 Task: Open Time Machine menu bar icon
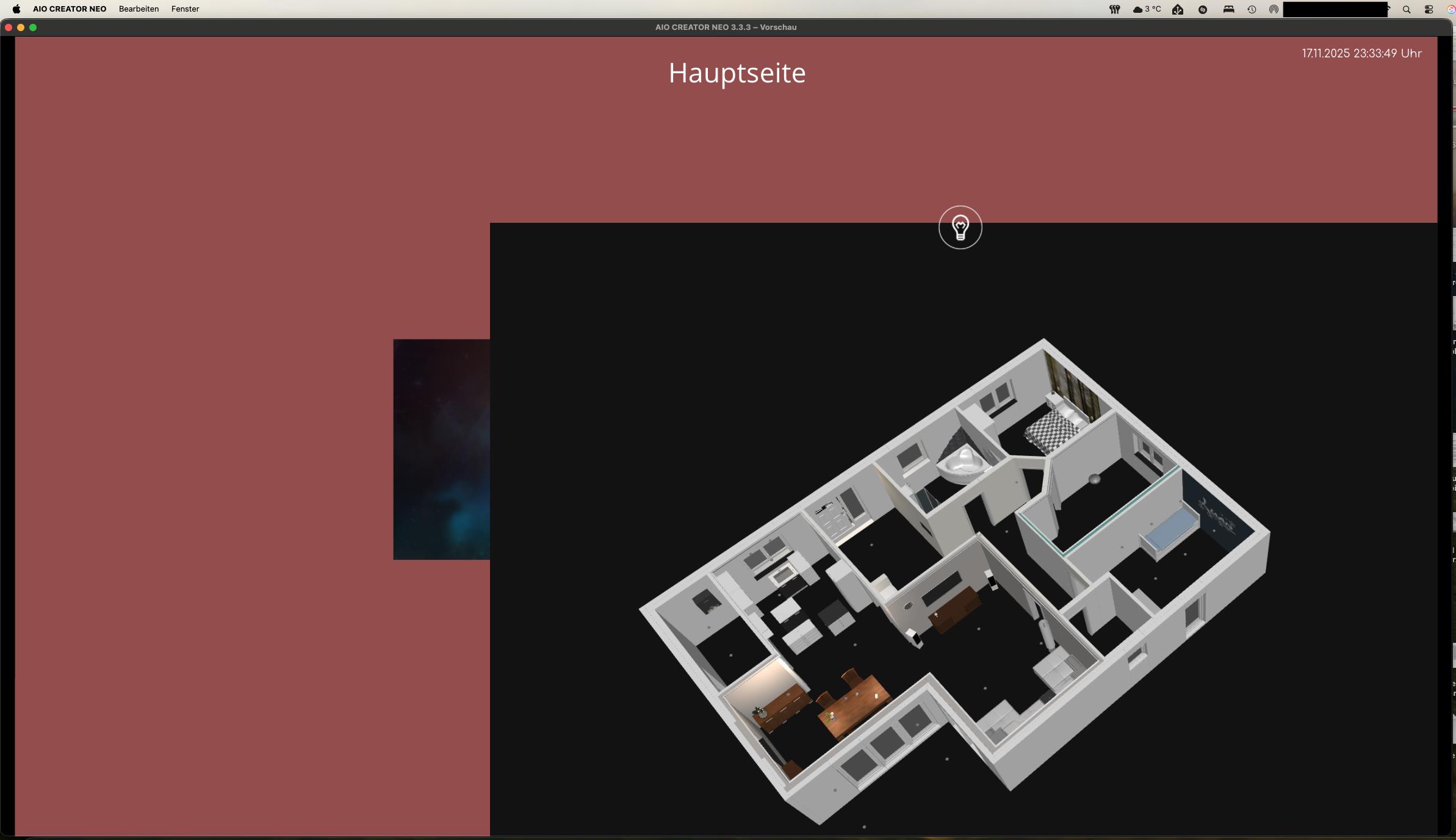1252,9
